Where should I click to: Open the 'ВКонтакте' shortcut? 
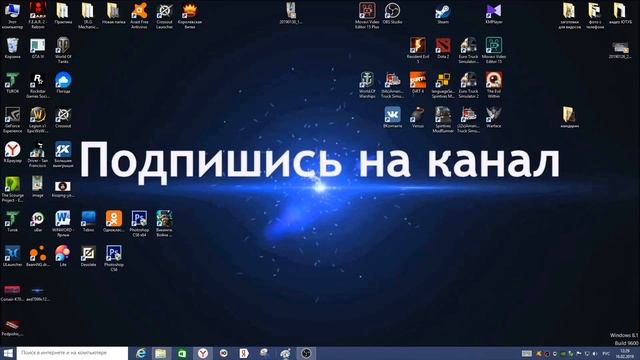pos(392,118)
